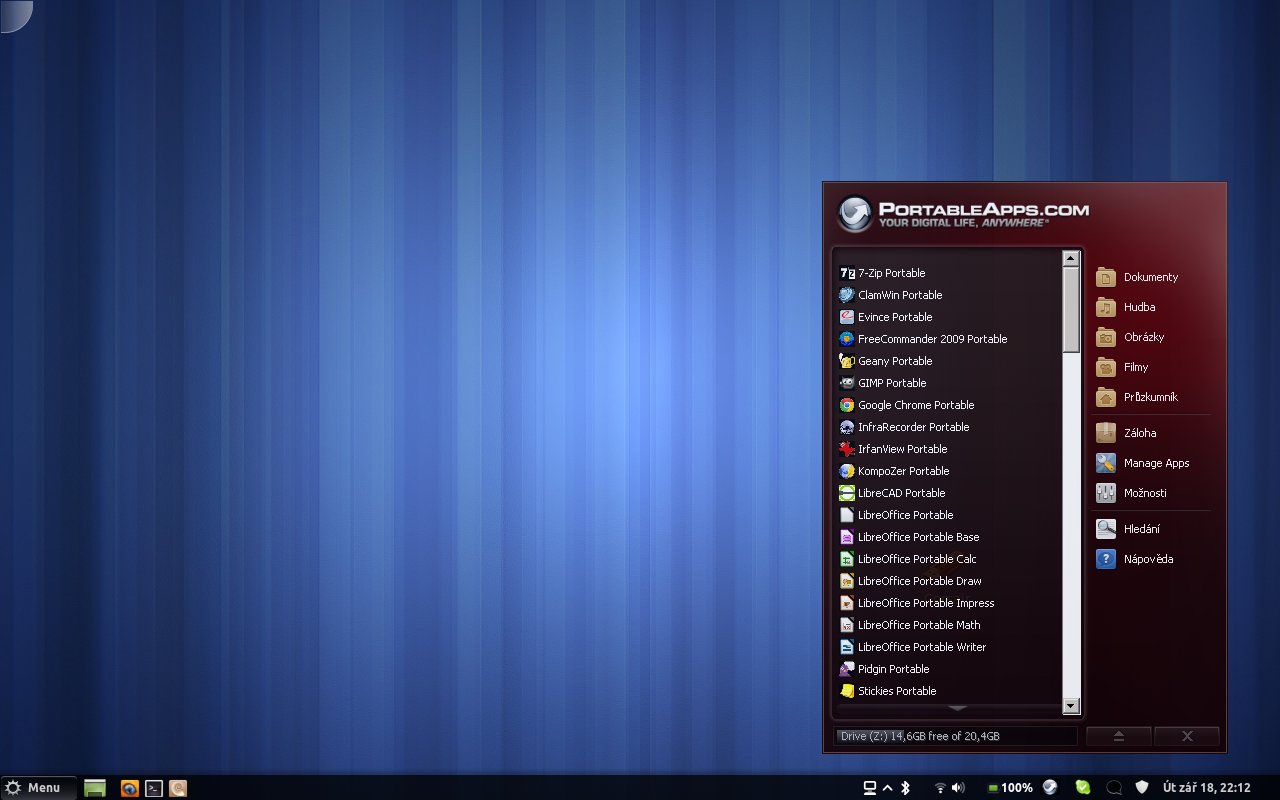Open the volume speaker tray icon

pos(958,788)
